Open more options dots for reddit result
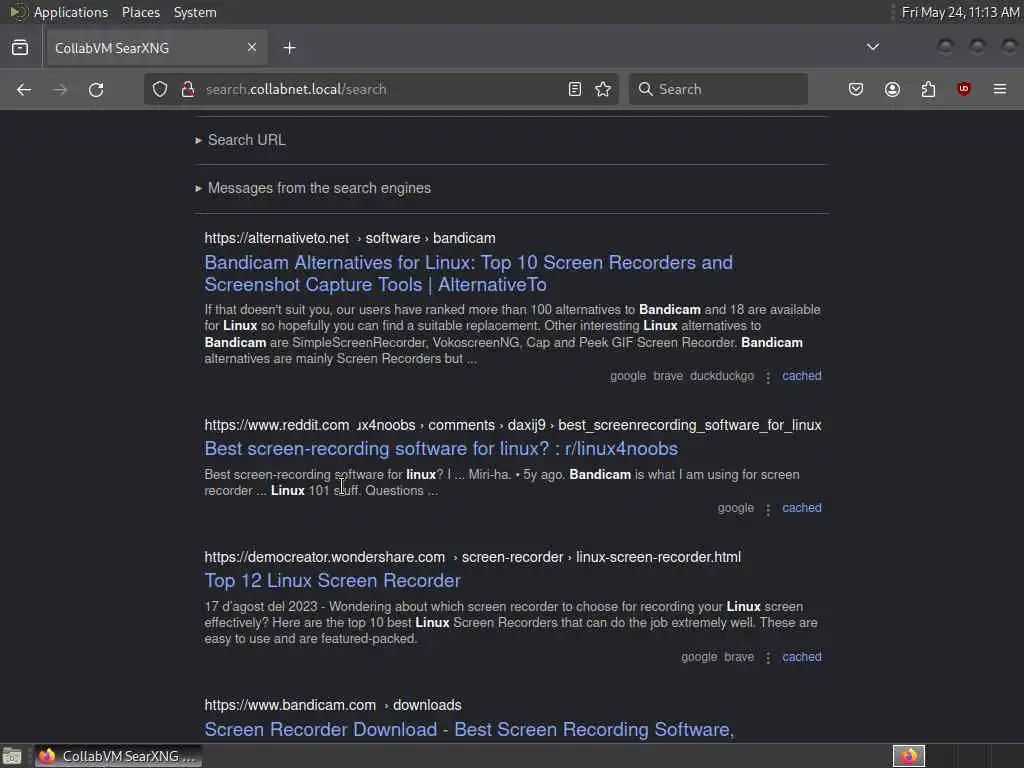Screen dimensions: 1024x768 point(768,509)
